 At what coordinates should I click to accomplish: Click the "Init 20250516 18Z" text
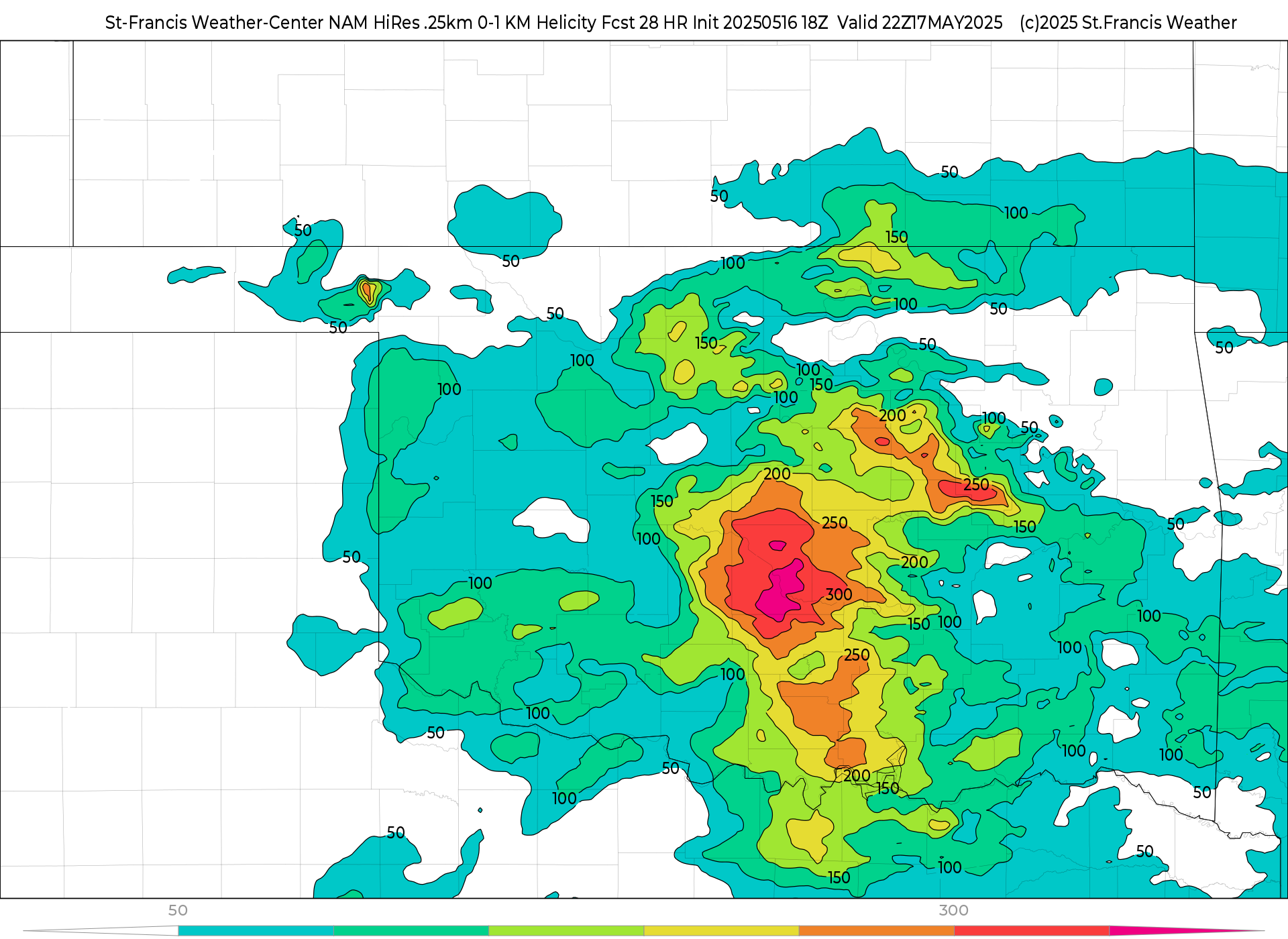(760, 23)
